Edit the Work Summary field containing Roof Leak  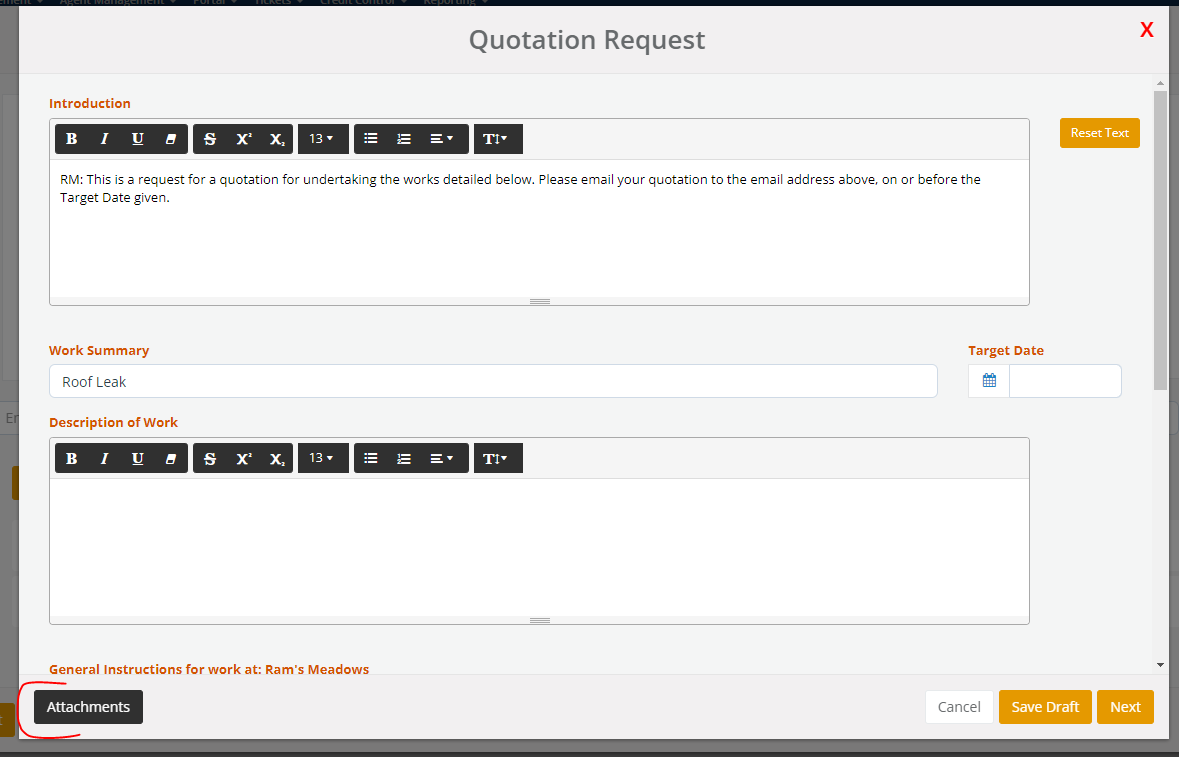tap(493, 381)
